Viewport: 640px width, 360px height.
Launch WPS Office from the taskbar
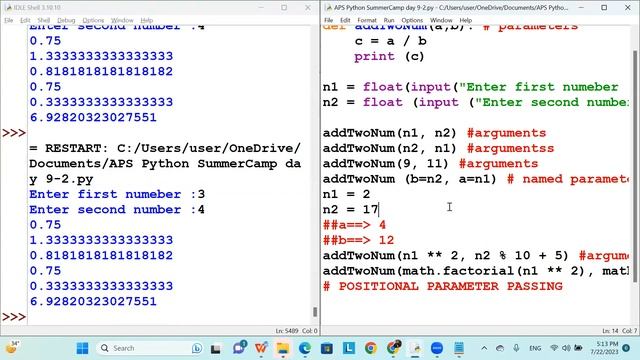point(261,348)
